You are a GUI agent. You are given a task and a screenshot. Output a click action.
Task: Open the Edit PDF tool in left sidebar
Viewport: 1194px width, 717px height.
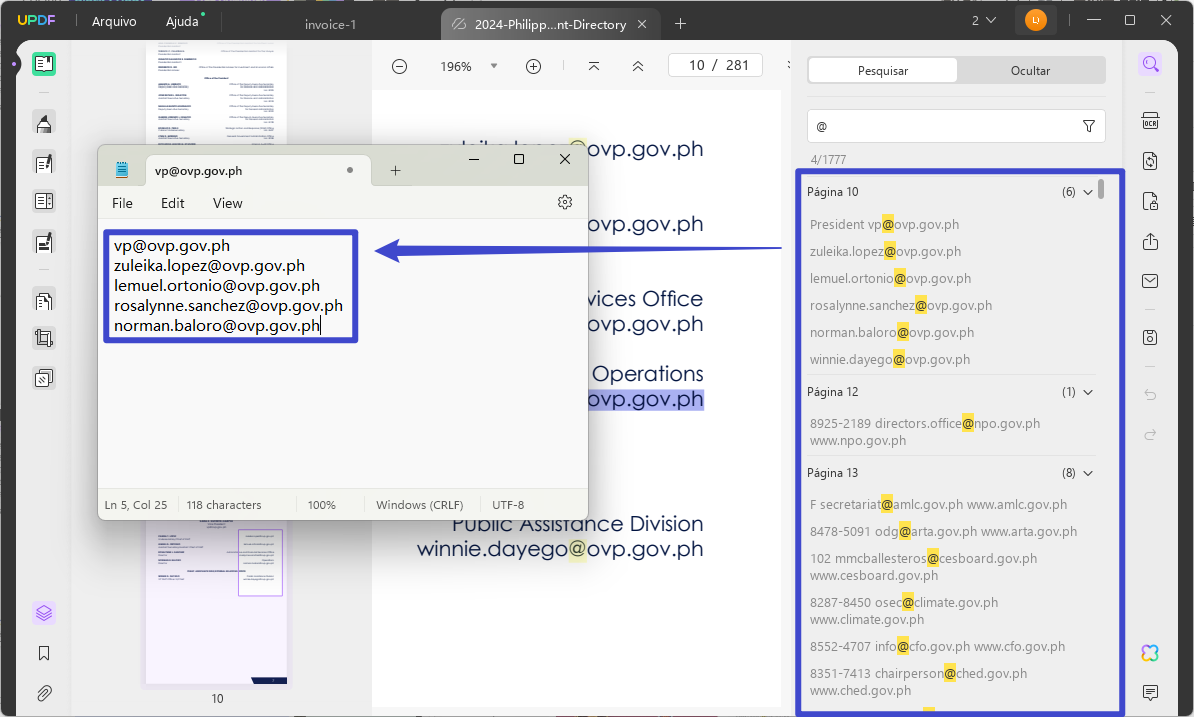[x=44, y=163]
